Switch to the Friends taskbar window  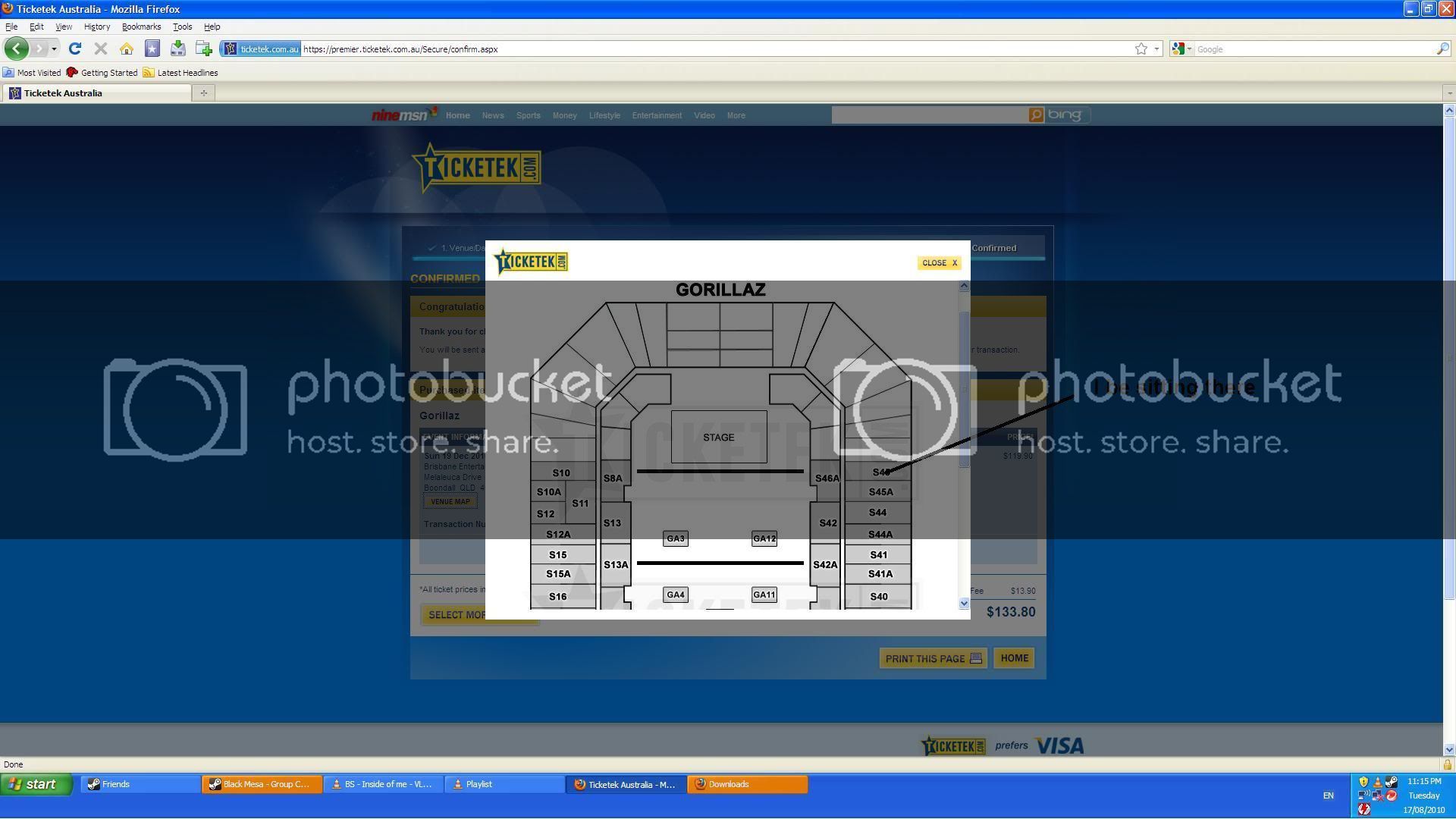click(x=140, y=784)
